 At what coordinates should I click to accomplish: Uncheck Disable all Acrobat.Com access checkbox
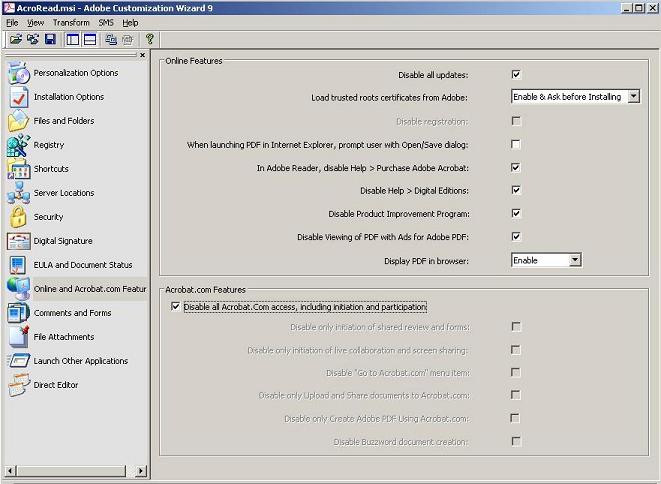pyautogui.click(x=177, y=307)
